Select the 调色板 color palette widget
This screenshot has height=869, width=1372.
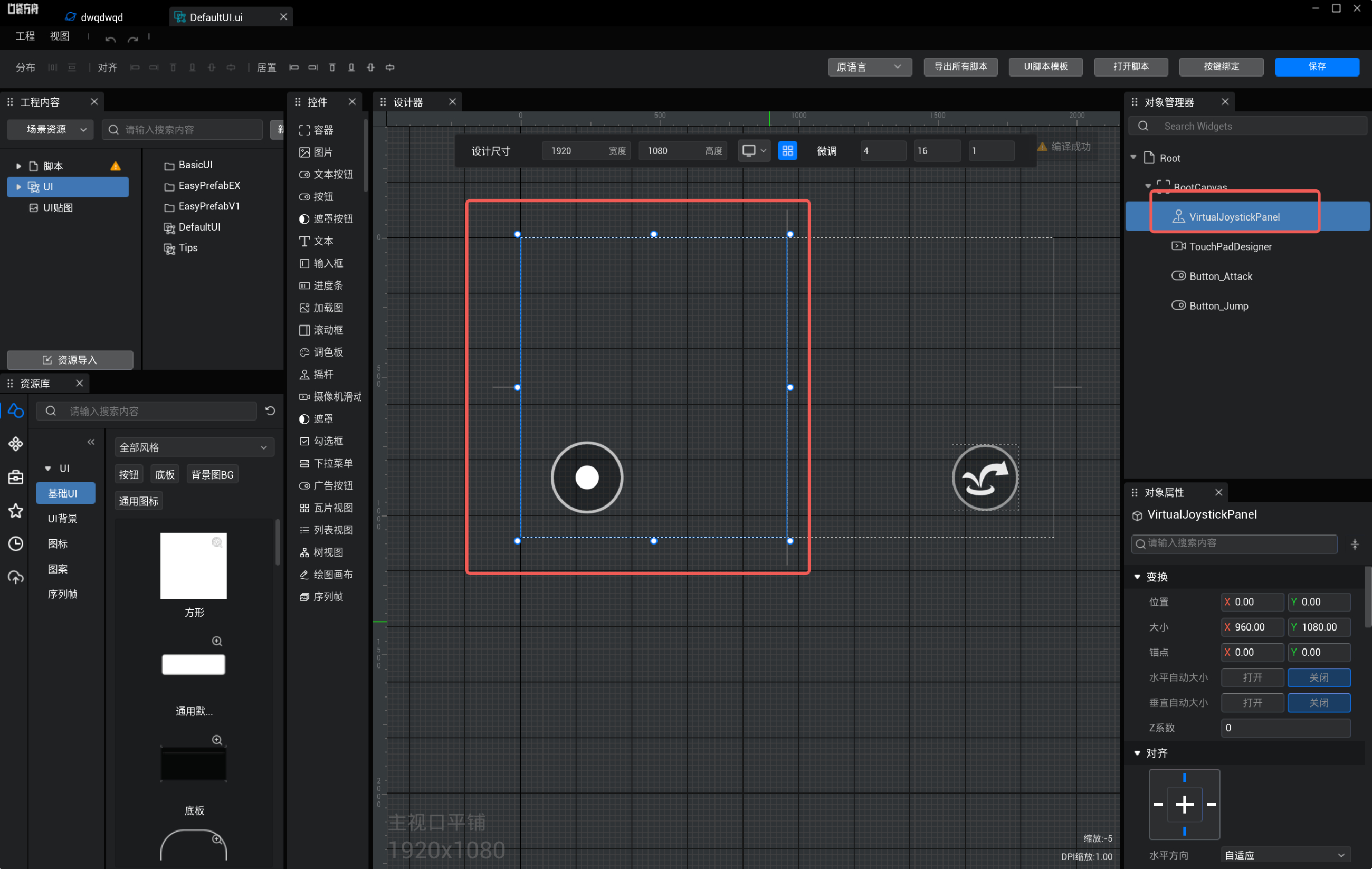321,352
